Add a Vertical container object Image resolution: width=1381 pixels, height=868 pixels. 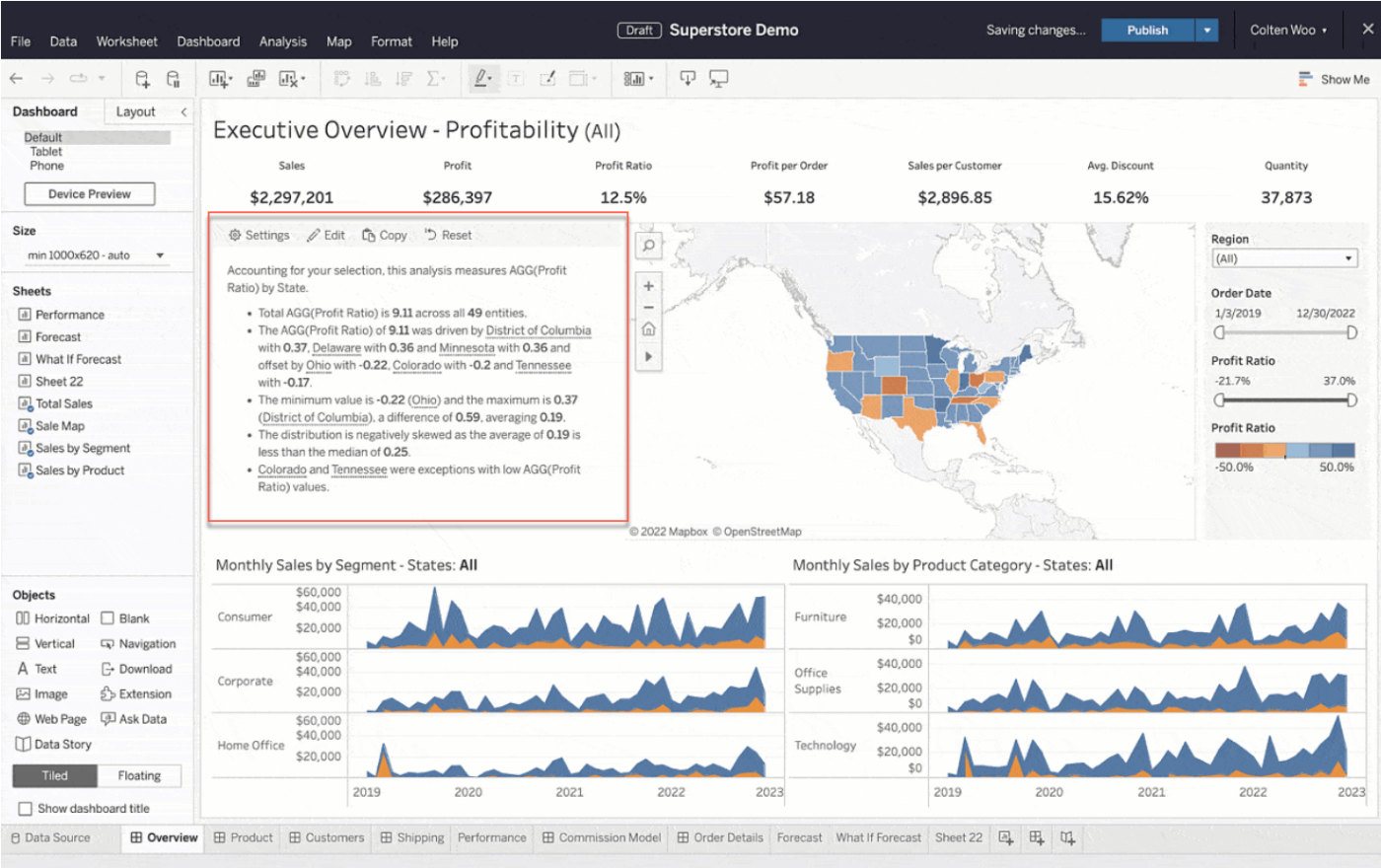45,644
